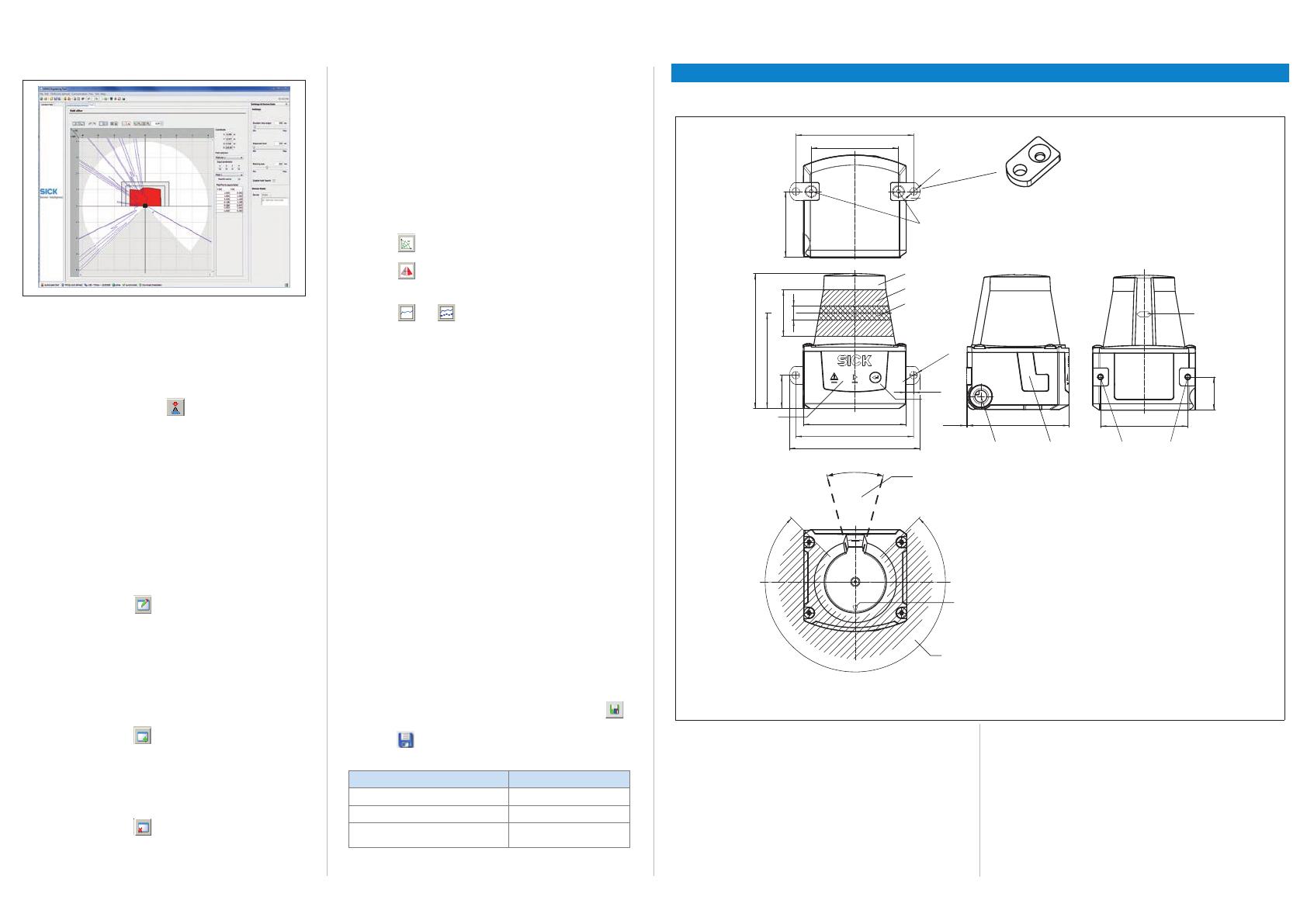Screen dimensions: 1307x924
Task: Click the red protective field in screenshot
Action: (x=145, y=196)
